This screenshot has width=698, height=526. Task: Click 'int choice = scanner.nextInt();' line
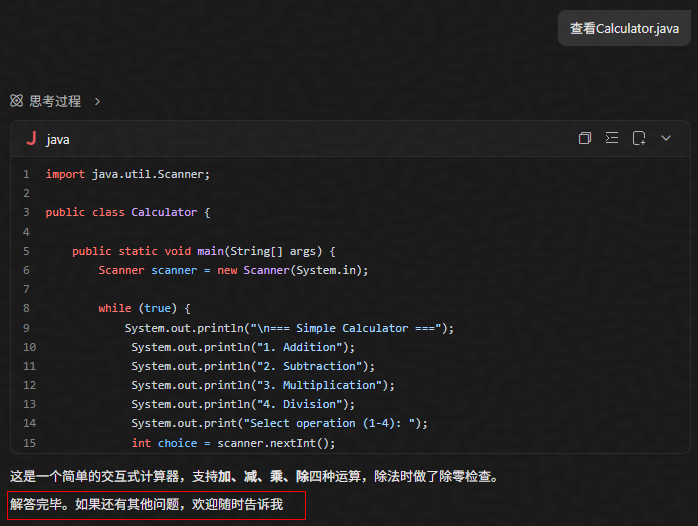coord(233,443)
